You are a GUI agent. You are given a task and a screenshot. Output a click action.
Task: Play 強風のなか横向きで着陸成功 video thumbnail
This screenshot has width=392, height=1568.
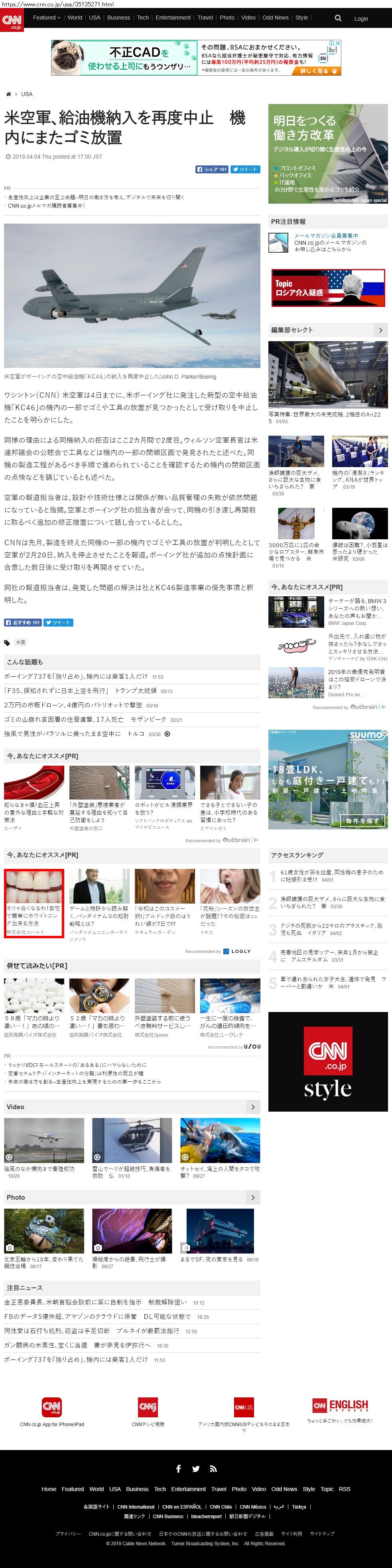click(x=44, y=1141)
